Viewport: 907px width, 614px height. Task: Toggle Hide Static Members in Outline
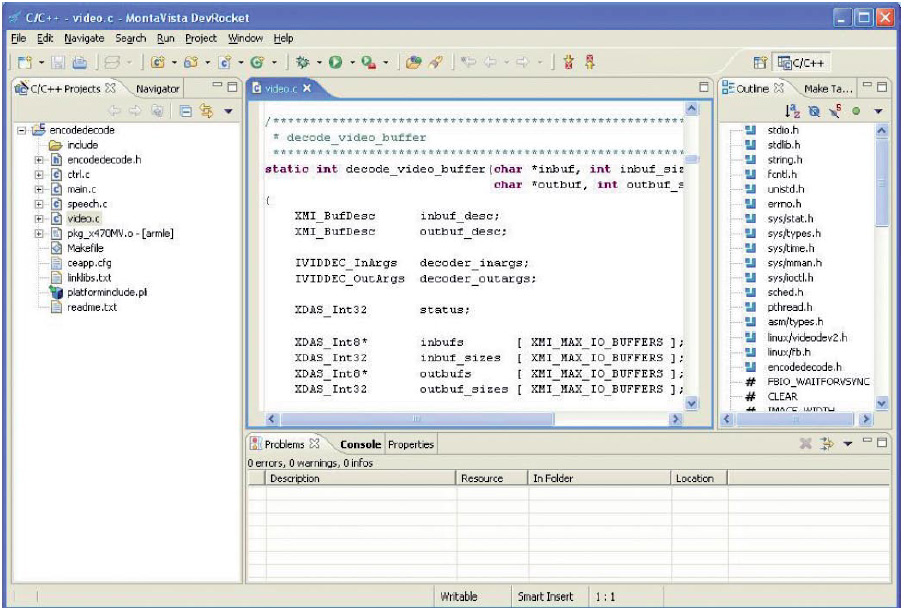(x=835, y=111)
